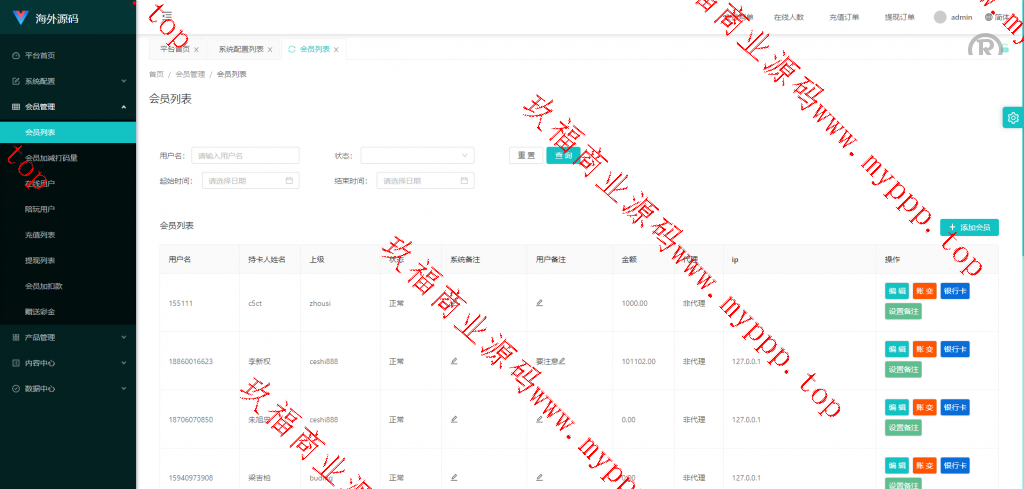
Task: Switch to the 平台首页 tab
Action: point(174,49)
